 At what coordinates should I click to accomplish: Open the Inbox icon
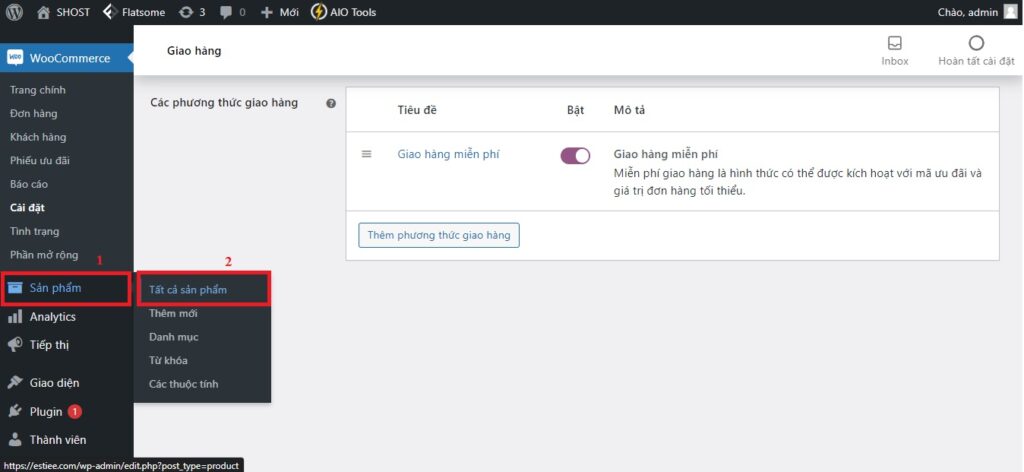895,43
